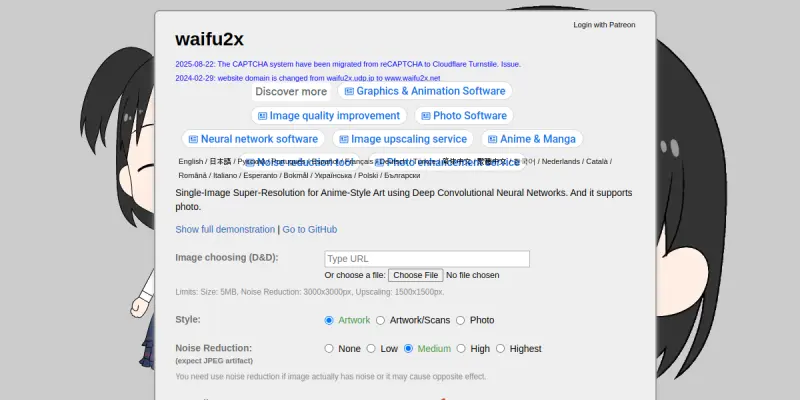The image size is (800, 400).
Task: Click the icon beside Image quality improvement
Action: tap(262, 116)
